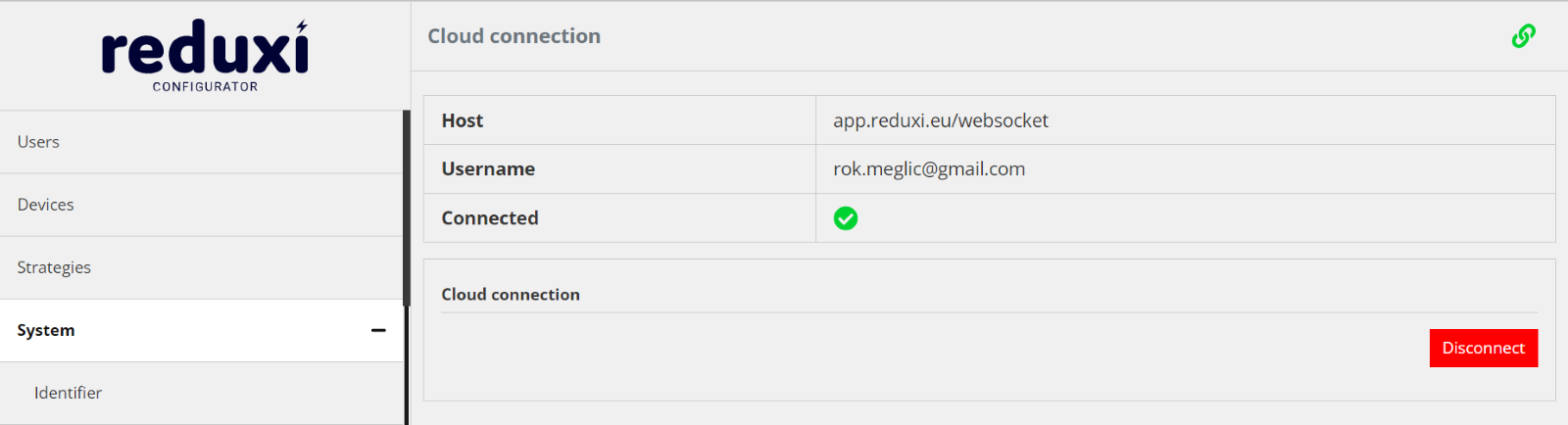Click the Host row label
This screenshot has width=1568, height=425.
(x=463, y=120)
